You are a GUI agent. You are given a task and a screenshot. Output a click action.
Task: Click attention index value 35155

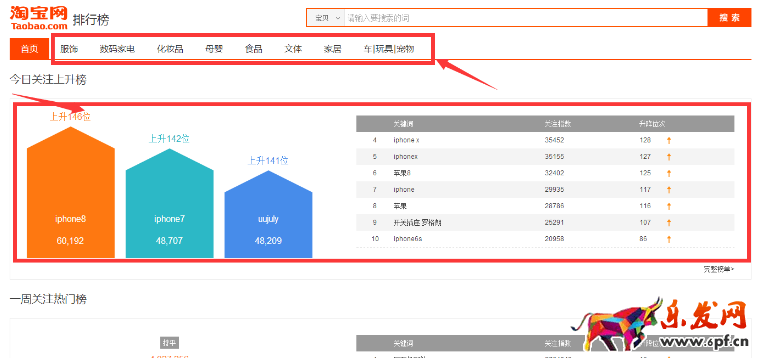coord(554,157)
